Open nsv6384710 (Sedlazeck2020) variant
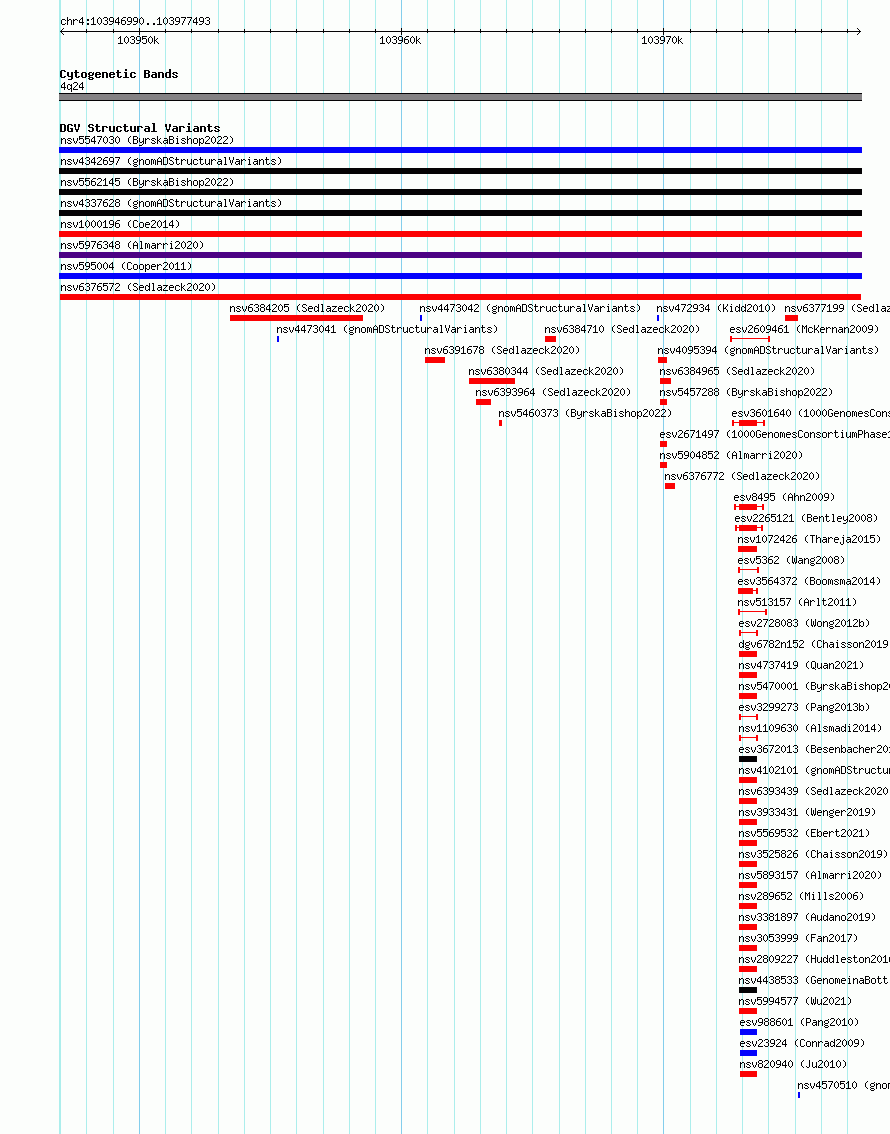 pyautogui.click(x=622, y=329)
